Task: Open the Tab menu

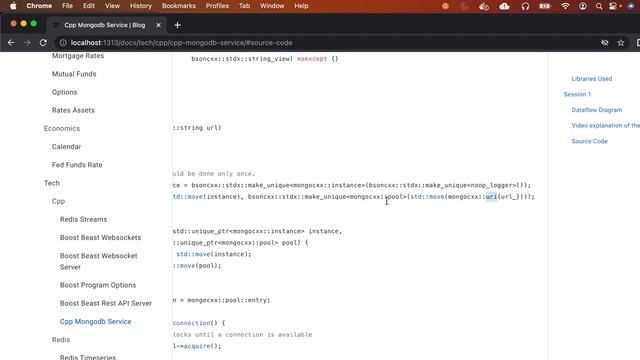Action: (244, 6)
